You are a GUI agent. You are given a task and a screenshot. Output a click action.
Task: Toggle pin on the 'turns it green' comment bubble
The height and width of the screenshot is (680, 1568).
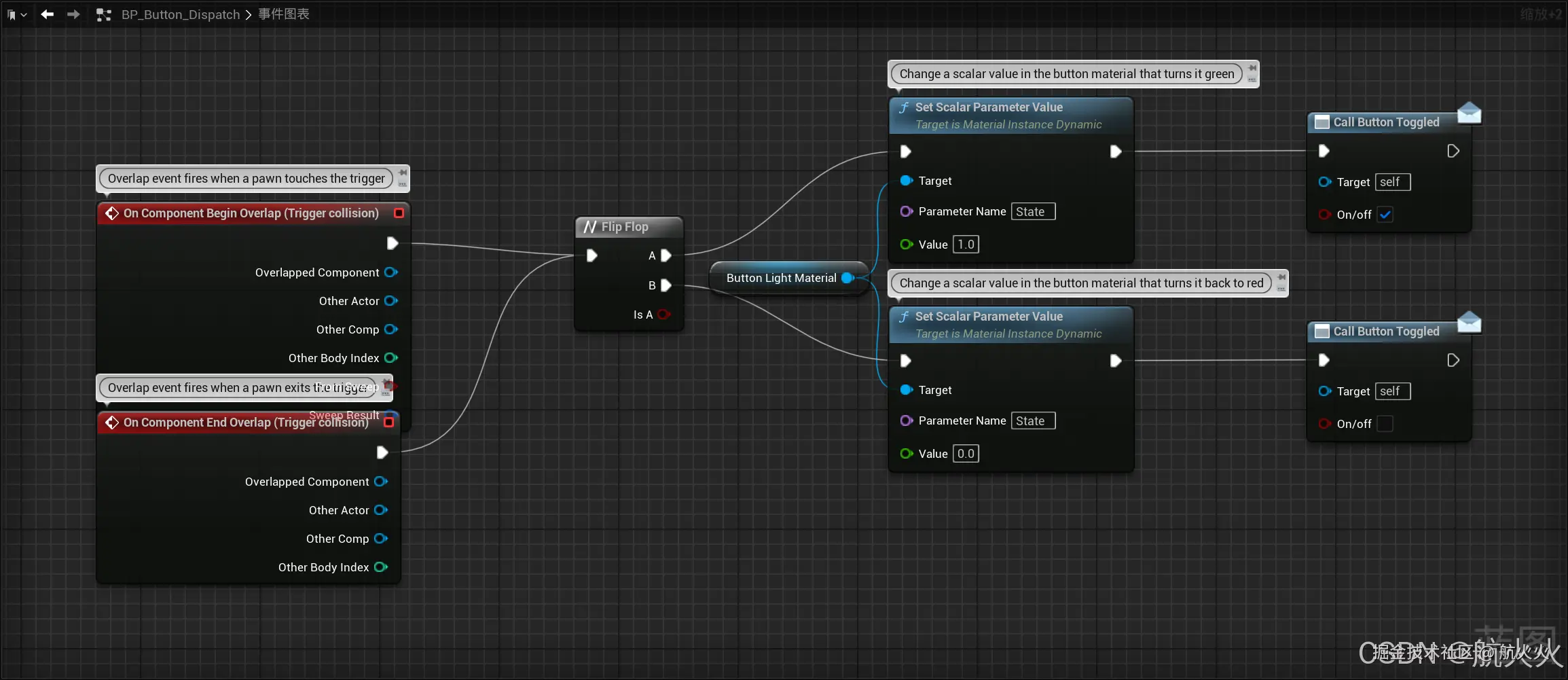point(1252,69)
